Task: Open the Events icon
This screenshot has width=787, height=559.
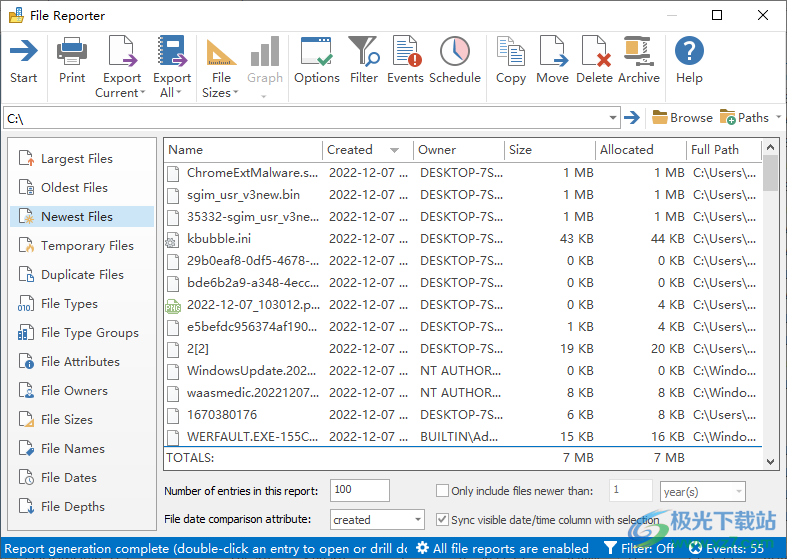Action: coord(406,51)
